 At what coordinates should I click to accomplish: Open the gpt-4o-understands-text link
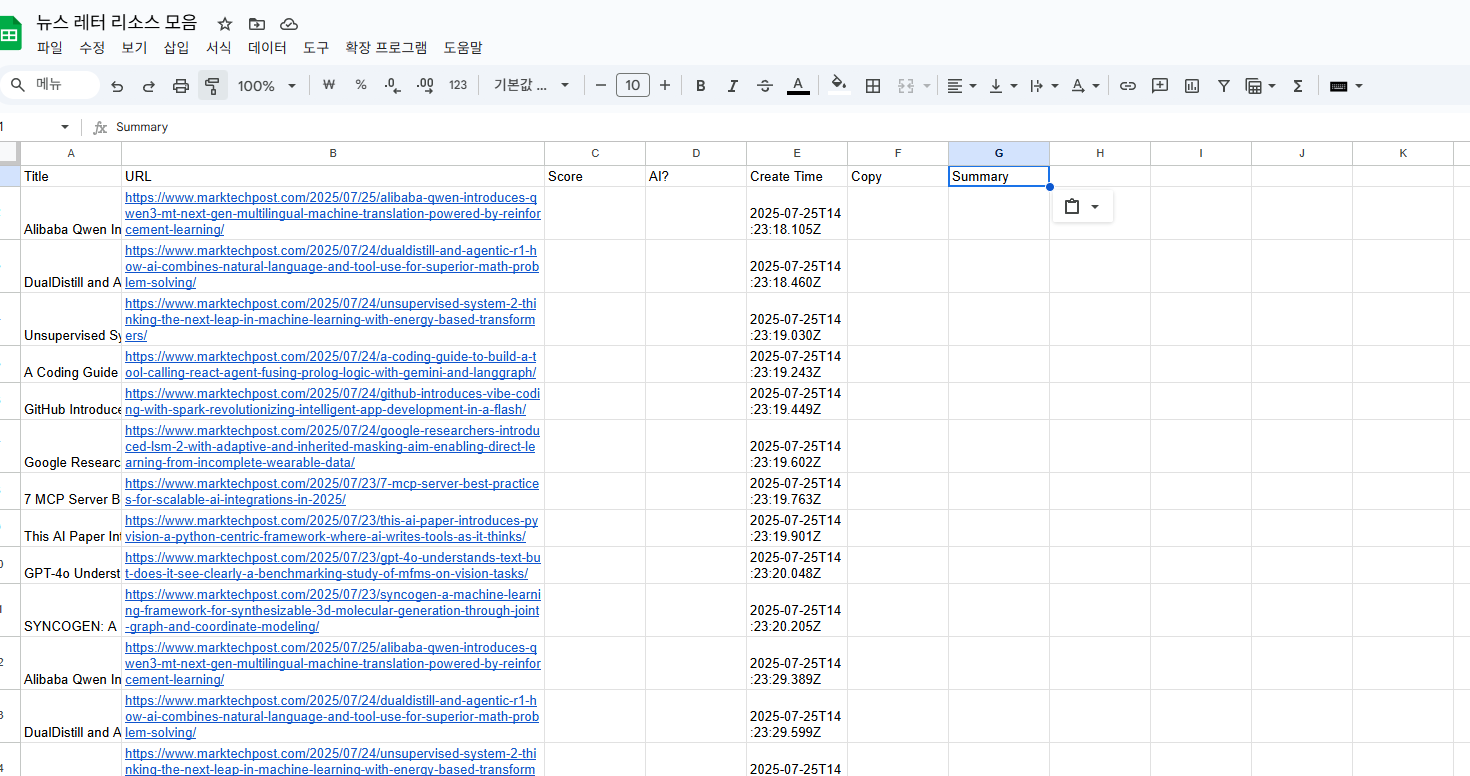333,565
